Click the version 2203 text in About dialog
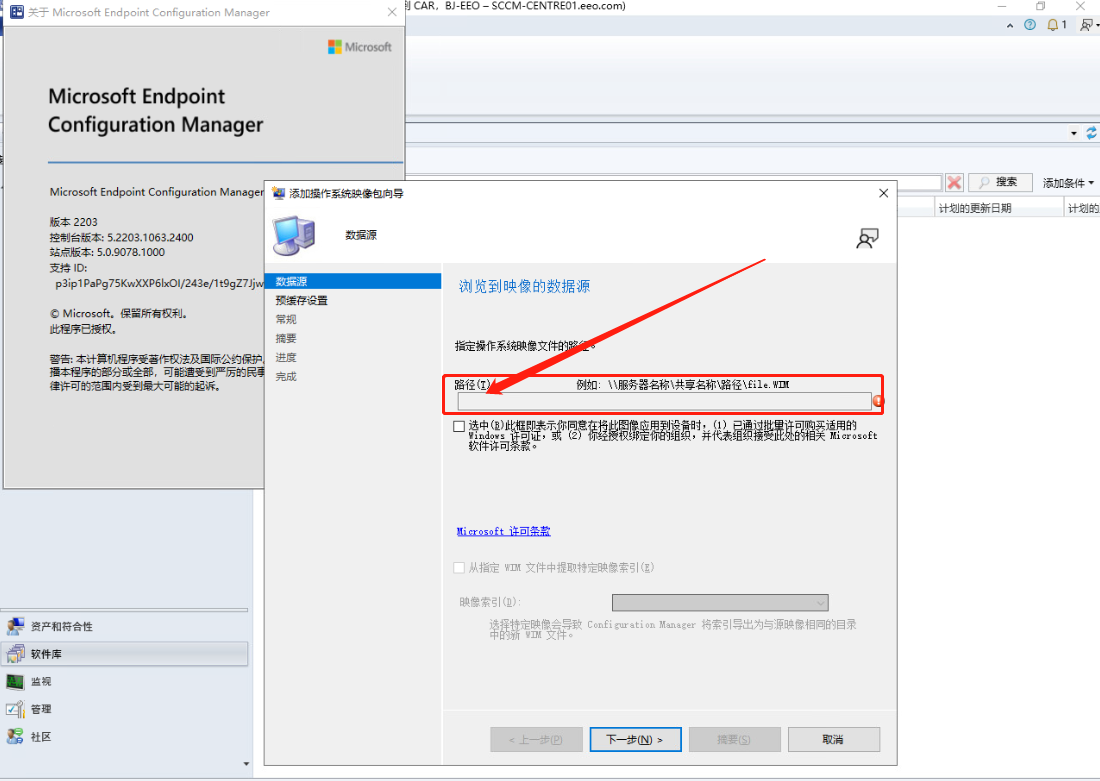Image resolution: width=1100 pixels, height=781 pixels. (x=74, y=222)
